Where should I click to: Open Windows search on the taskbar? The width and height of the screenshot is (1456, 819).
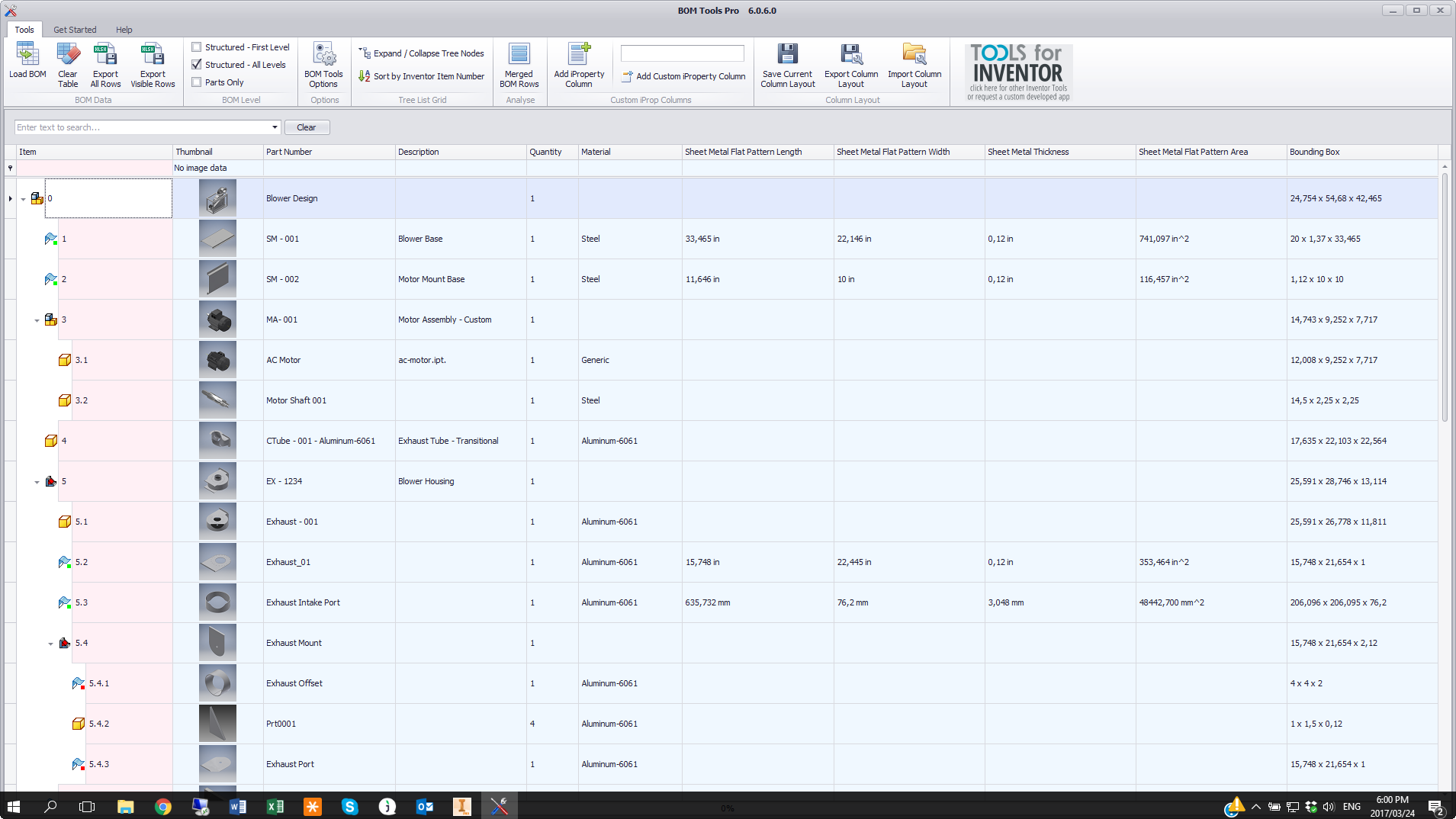pyautogui.click(x=50, y=807)
